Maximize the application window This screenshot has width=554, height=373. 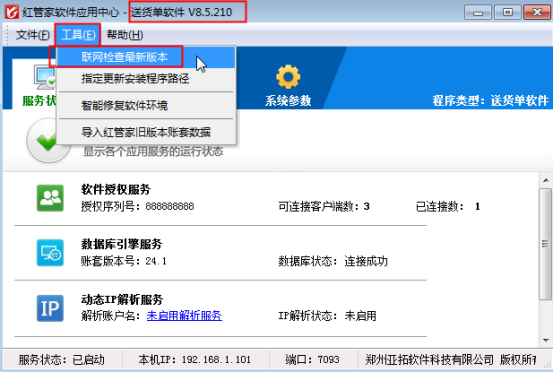508,12
